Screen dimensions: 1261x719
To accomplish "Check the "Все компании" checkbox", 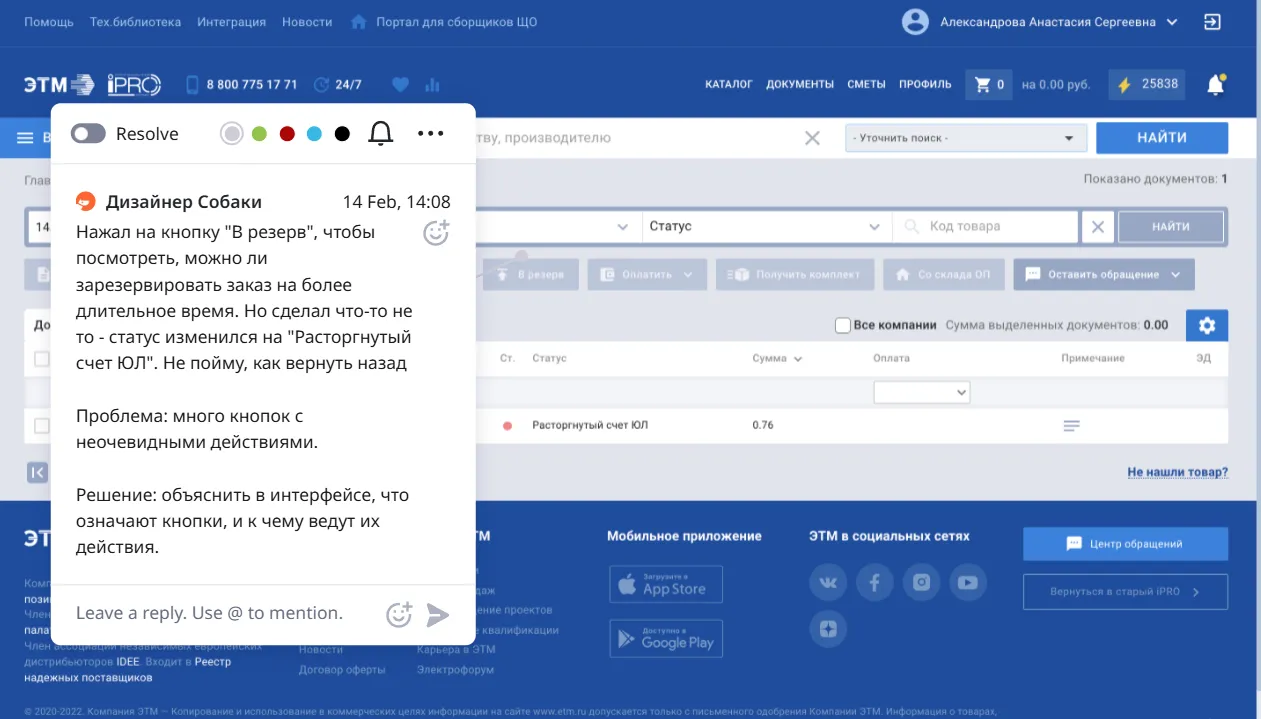I will point(843,325).
